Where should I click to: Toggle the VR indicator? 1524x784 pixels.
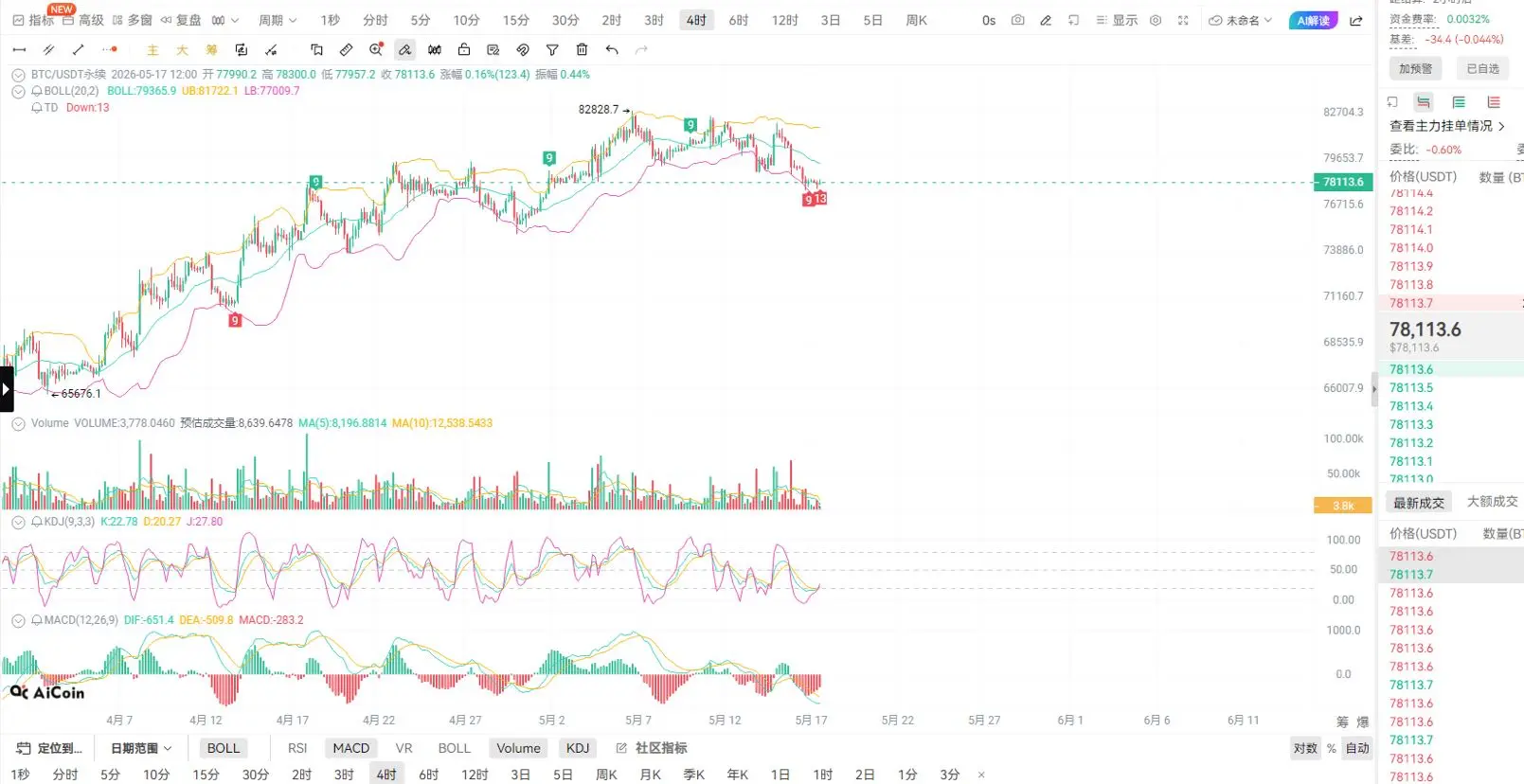(x=403, y=748)
